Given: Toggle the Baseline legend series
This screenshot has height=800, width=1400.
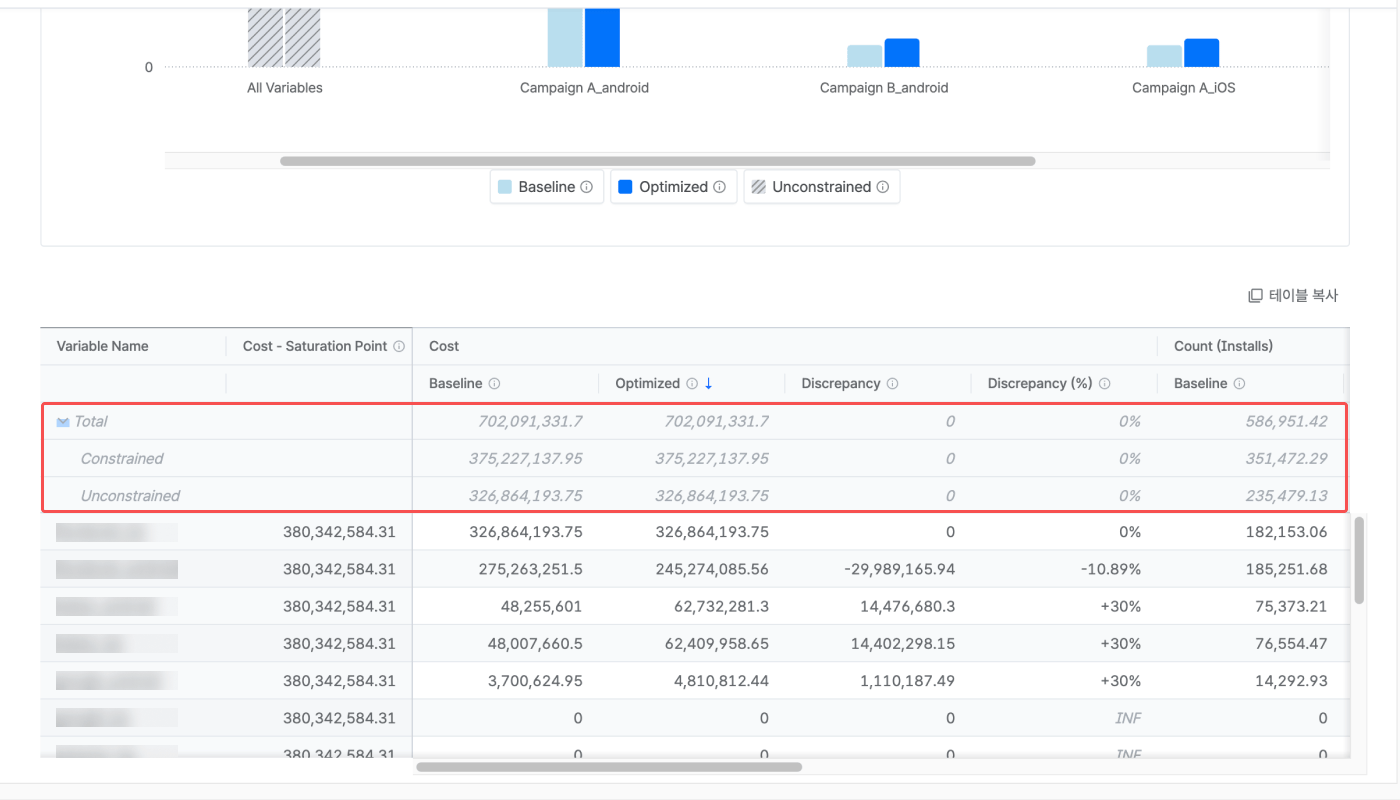Looking at the screenshot, I should point(546,187).
